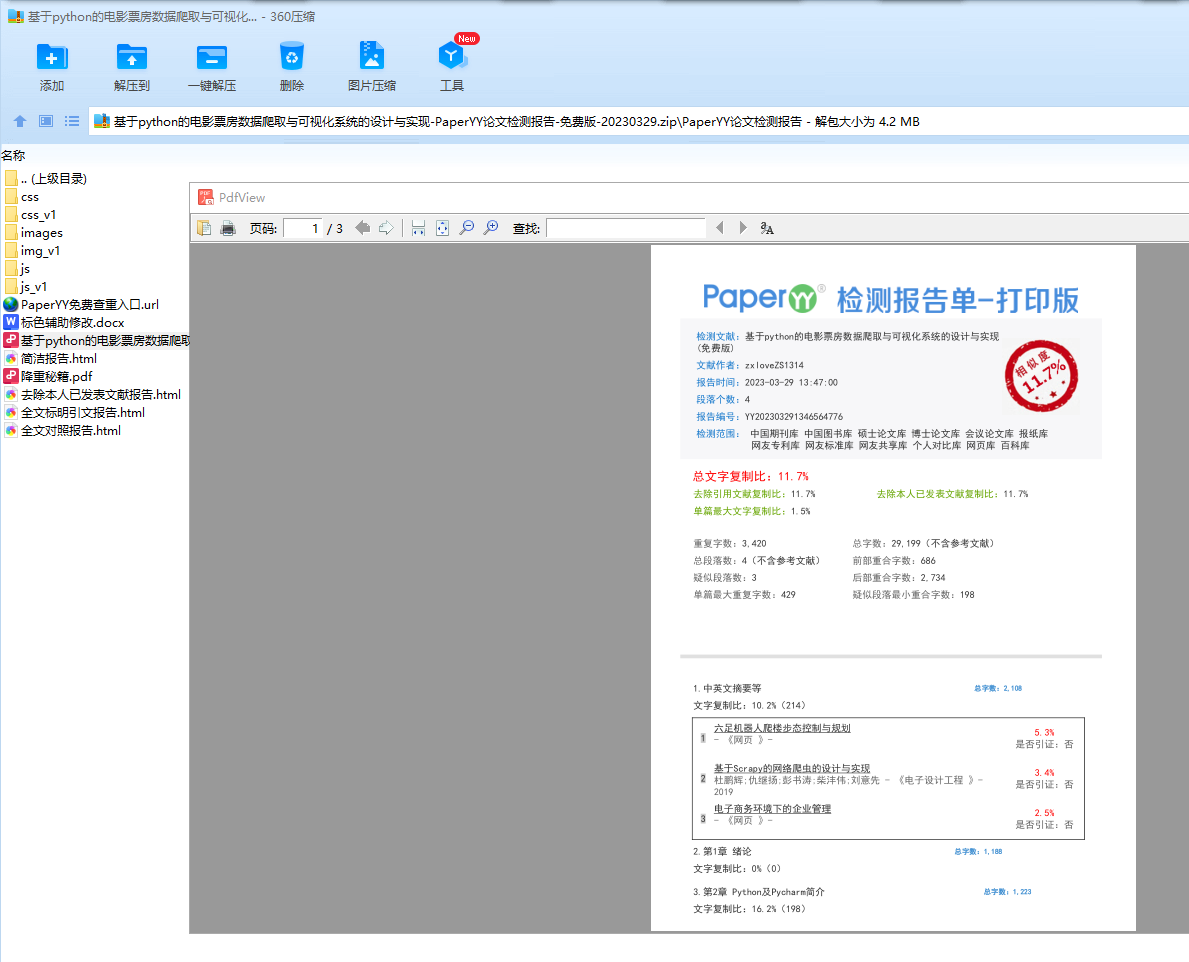1189x962 pixels.
Task: Go up one level with the up arrow
Action: (x=20, y=121)
